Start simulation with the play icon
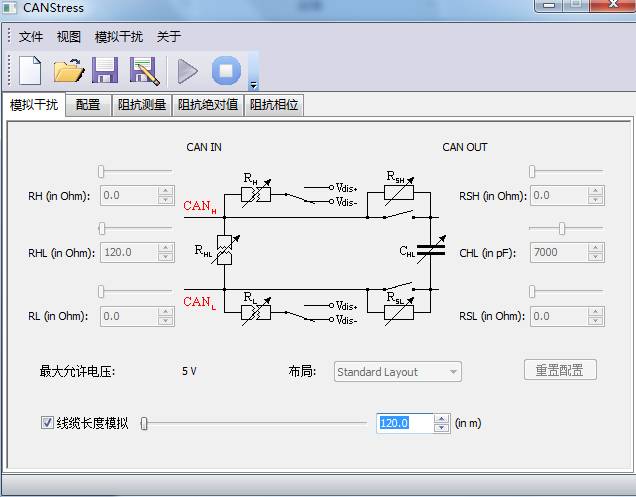Image resolution: width=636 pixels, height=497 pixels. pos(187,71)
